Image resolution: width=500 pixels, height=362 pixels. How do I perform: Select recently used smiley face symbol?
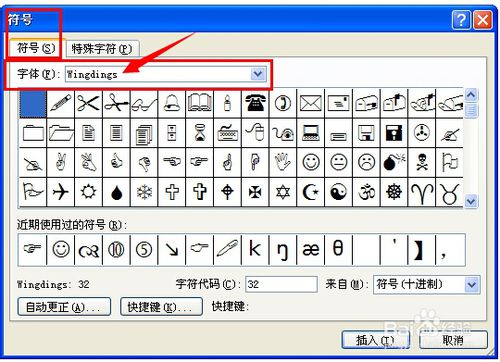click(61, 250)
